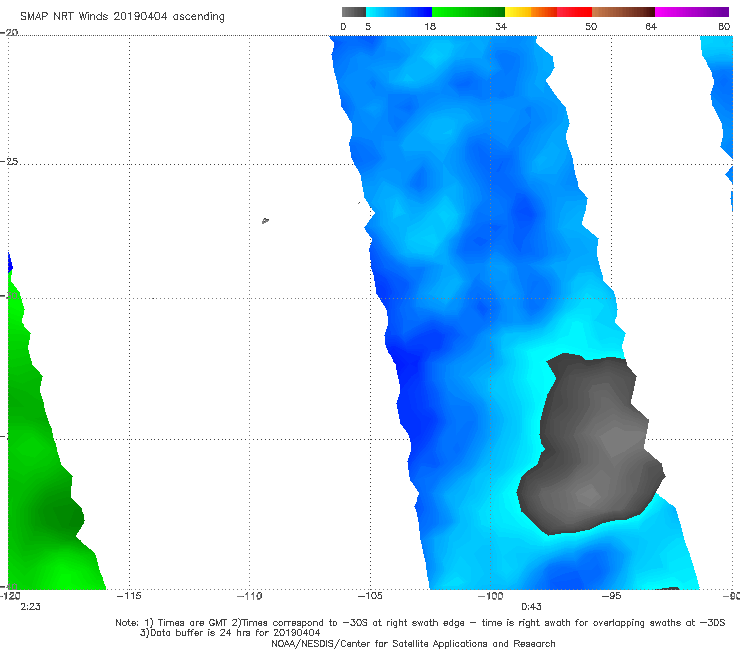
Task: Click the '34' color scale label
Action: (x=501, y=27)
